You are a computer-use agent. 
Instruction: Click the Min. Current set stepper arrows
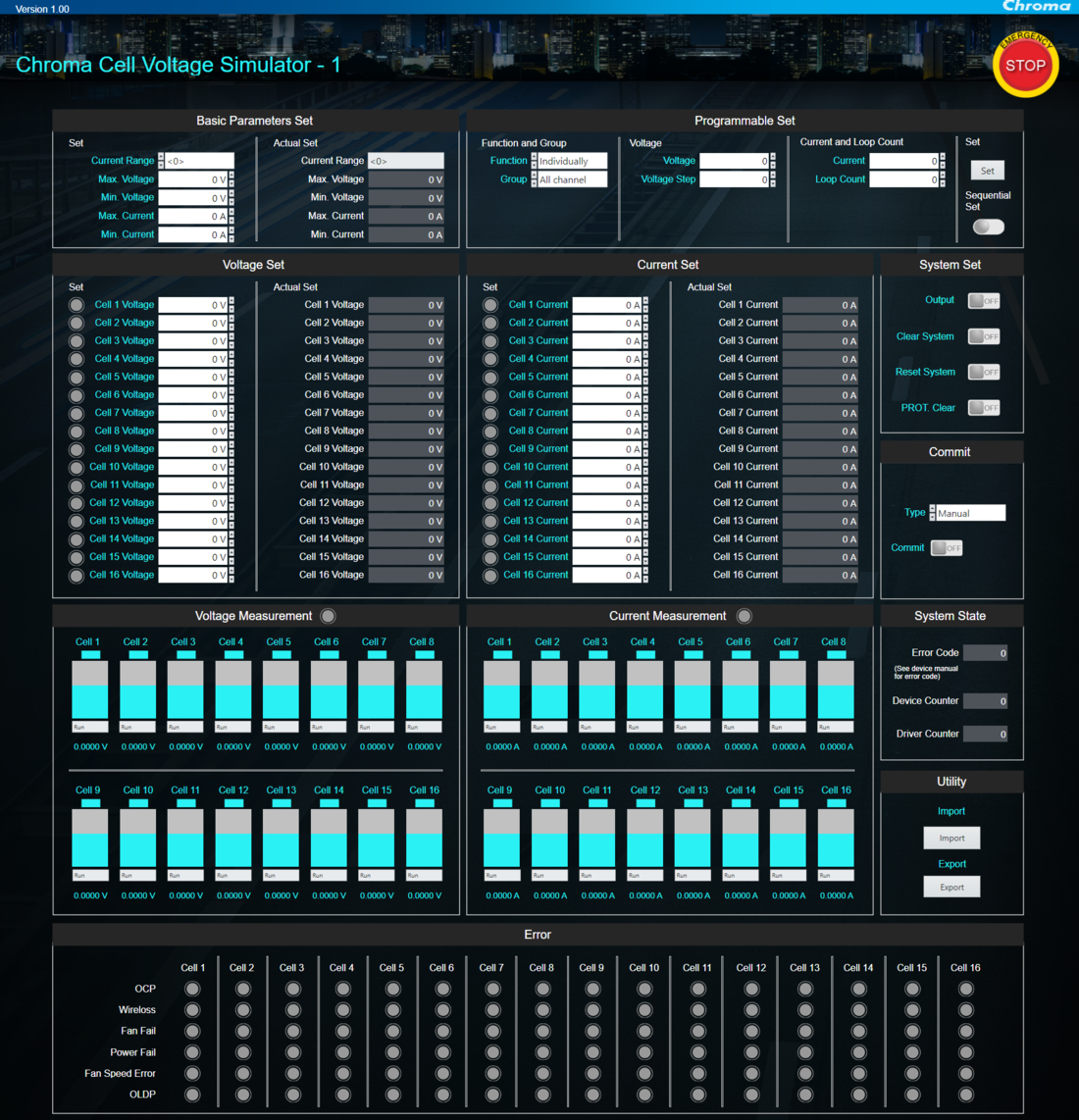(231, 234)
